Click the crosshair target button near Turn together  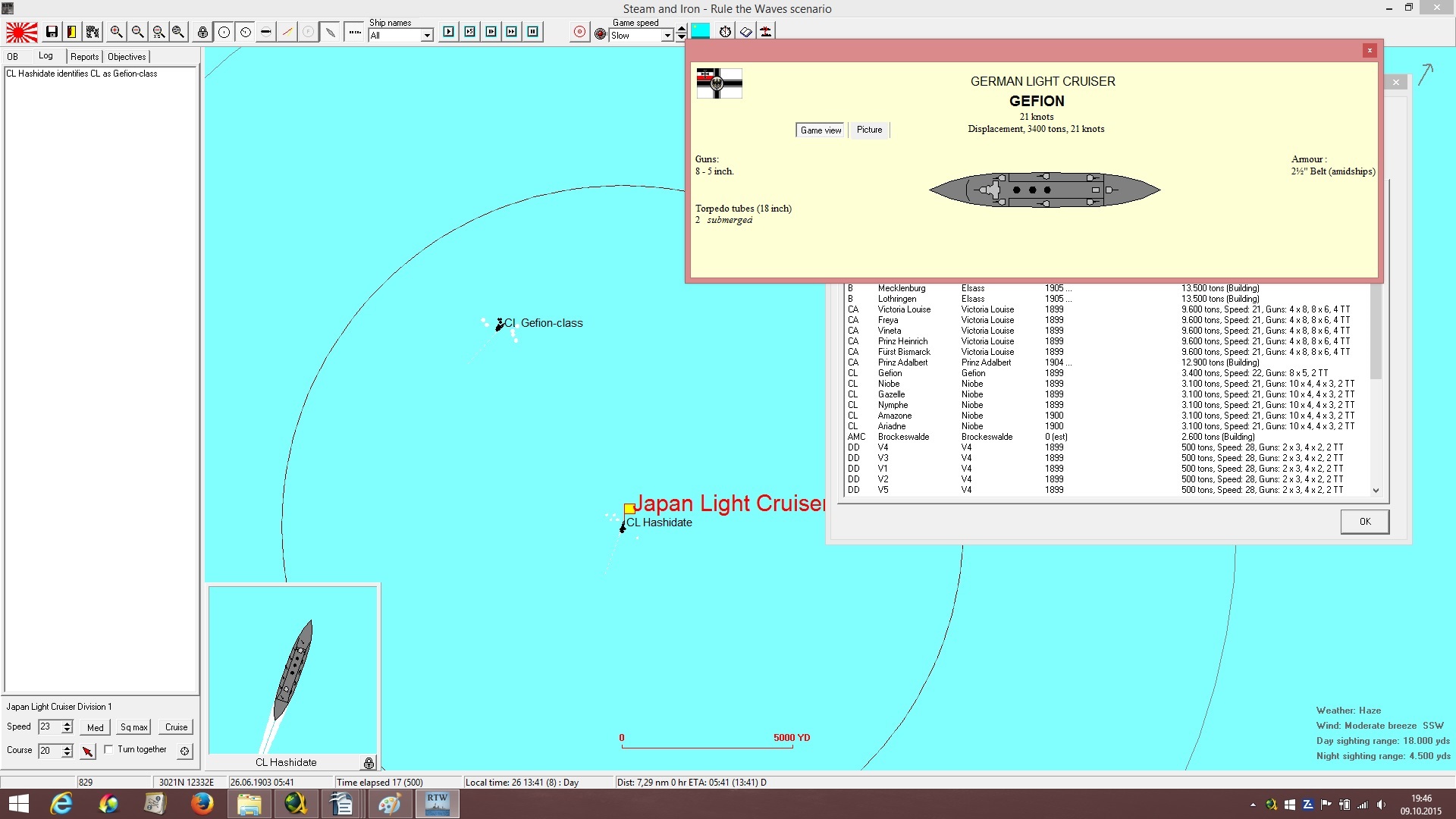[184, 751]
